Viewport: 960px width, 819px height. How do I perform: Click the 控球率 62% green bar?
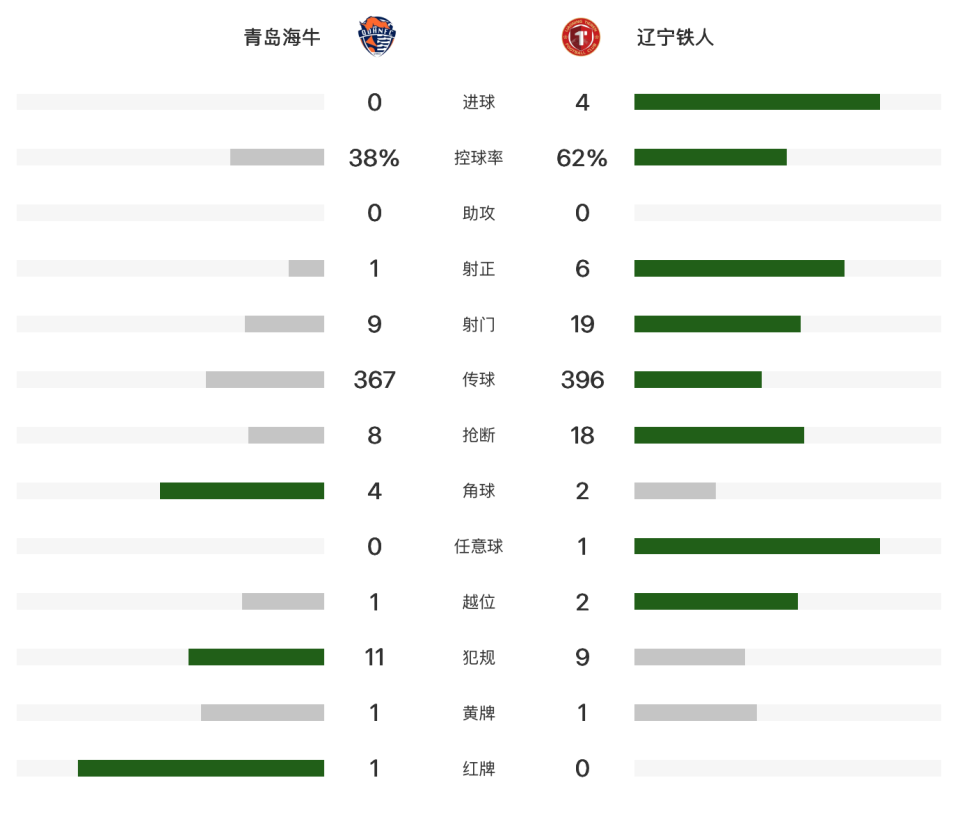(x=710, y=157)
